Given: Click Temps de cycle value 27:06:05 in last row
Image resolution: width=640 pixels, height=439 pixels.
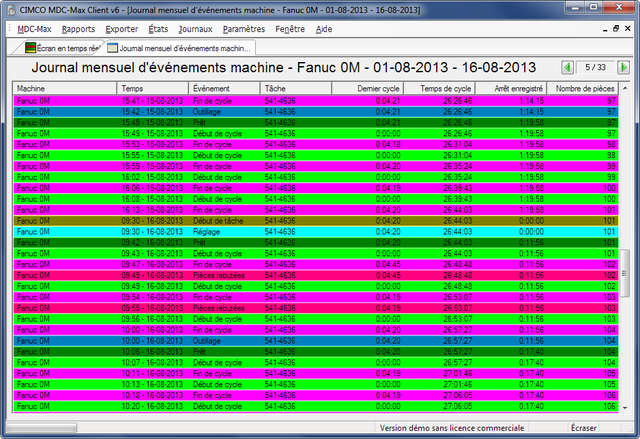Looking at the screenshot, I should click(458, 406).
